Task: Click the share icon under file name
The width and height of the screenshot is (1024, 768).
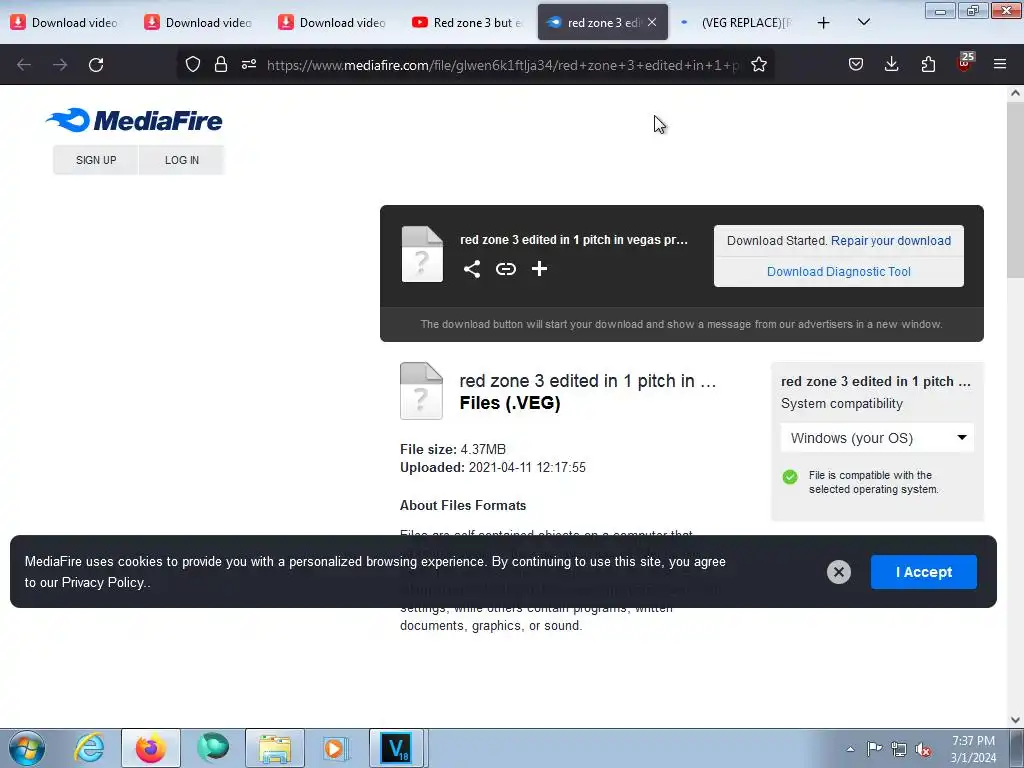Action: (472, 269)
